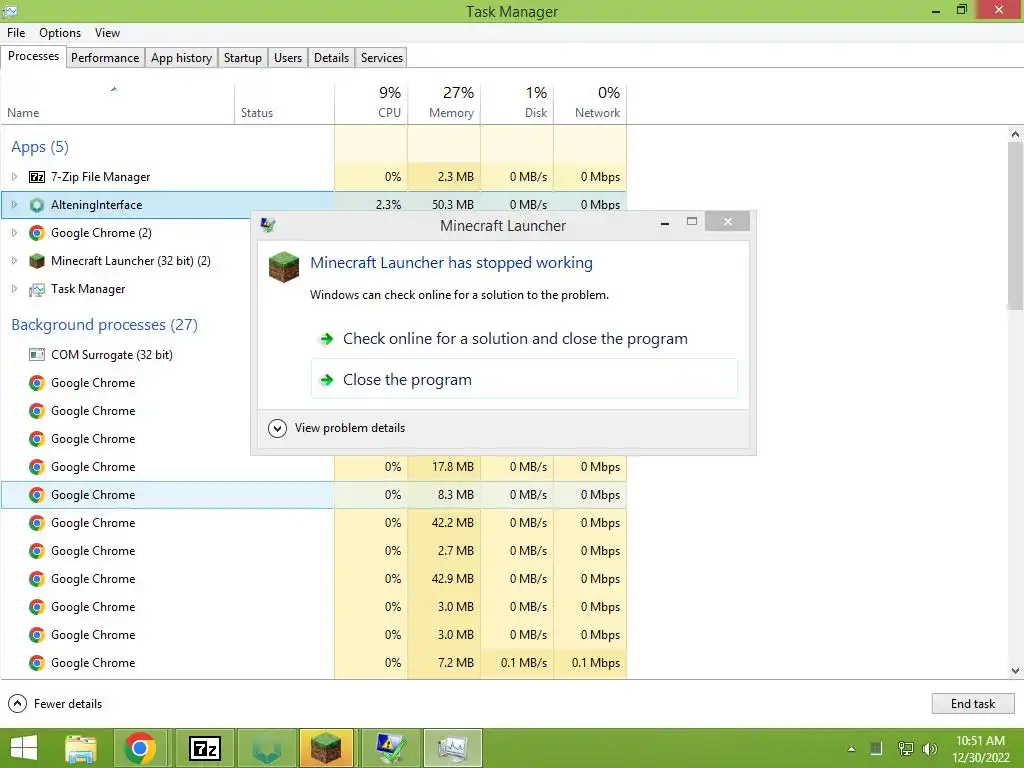Click the Task Manager window title icon
This screenshot has height=768, width=1024.
coord(10,11)
